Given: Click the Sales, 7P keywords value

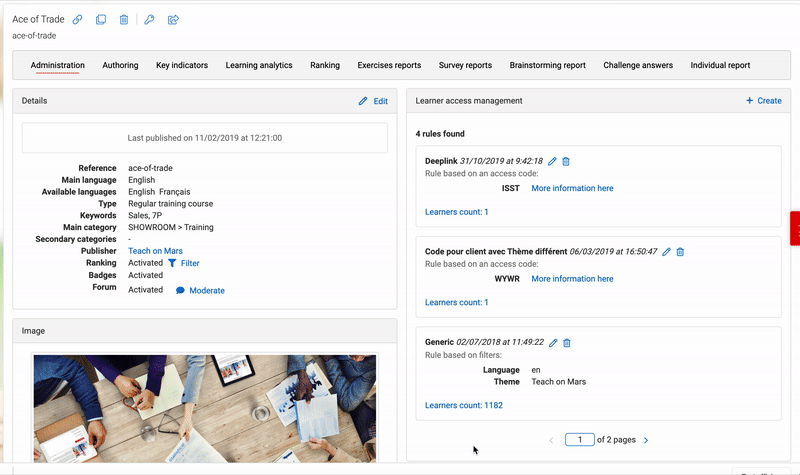Looking at the screenshot, I should [x=145, y=215].
